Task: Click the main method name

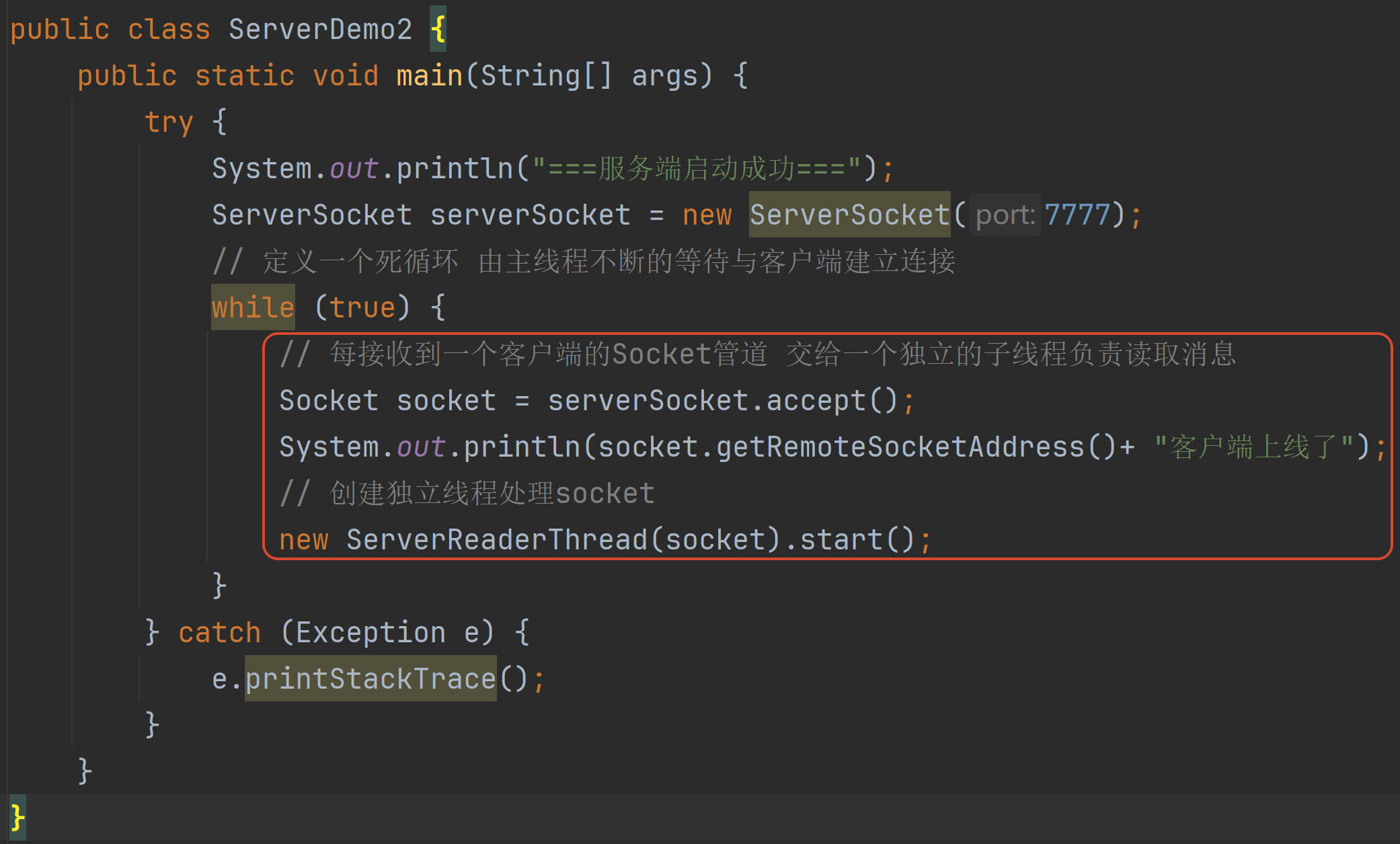Action: (x=429, y=76)
